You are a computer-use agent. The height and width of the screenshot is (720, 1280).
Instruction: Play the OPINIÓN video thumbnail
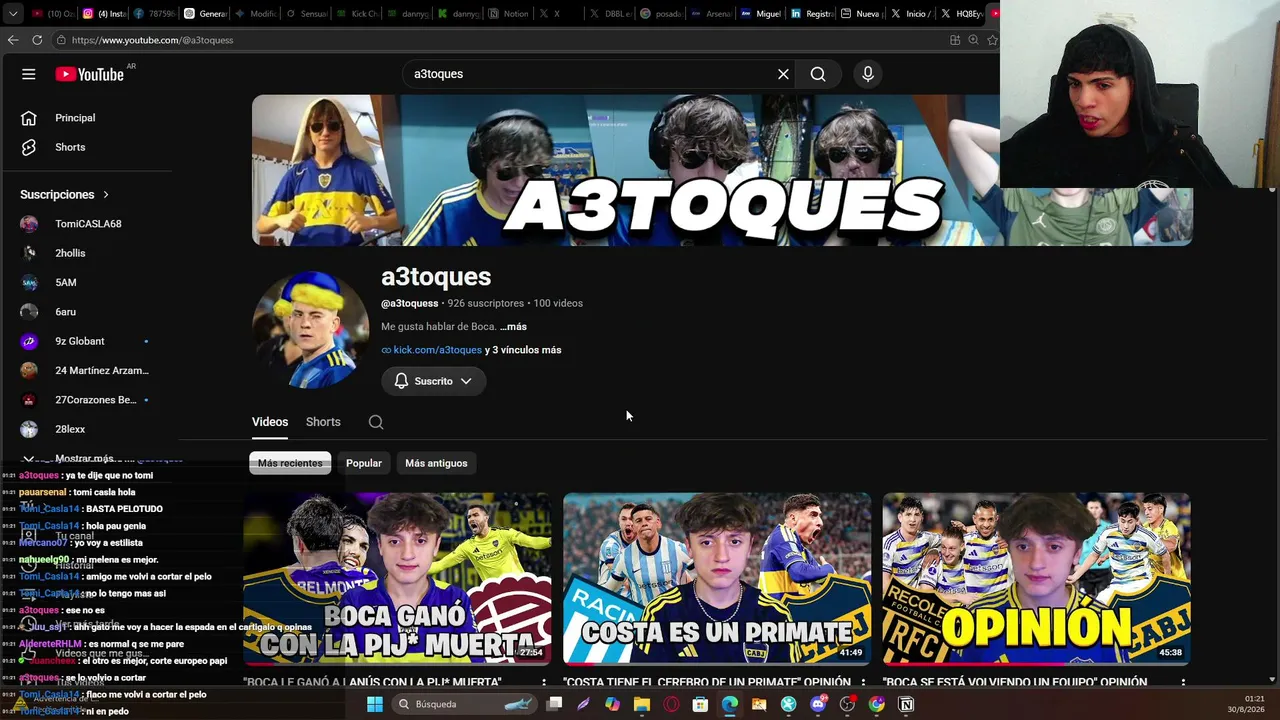click(1037, 578)
